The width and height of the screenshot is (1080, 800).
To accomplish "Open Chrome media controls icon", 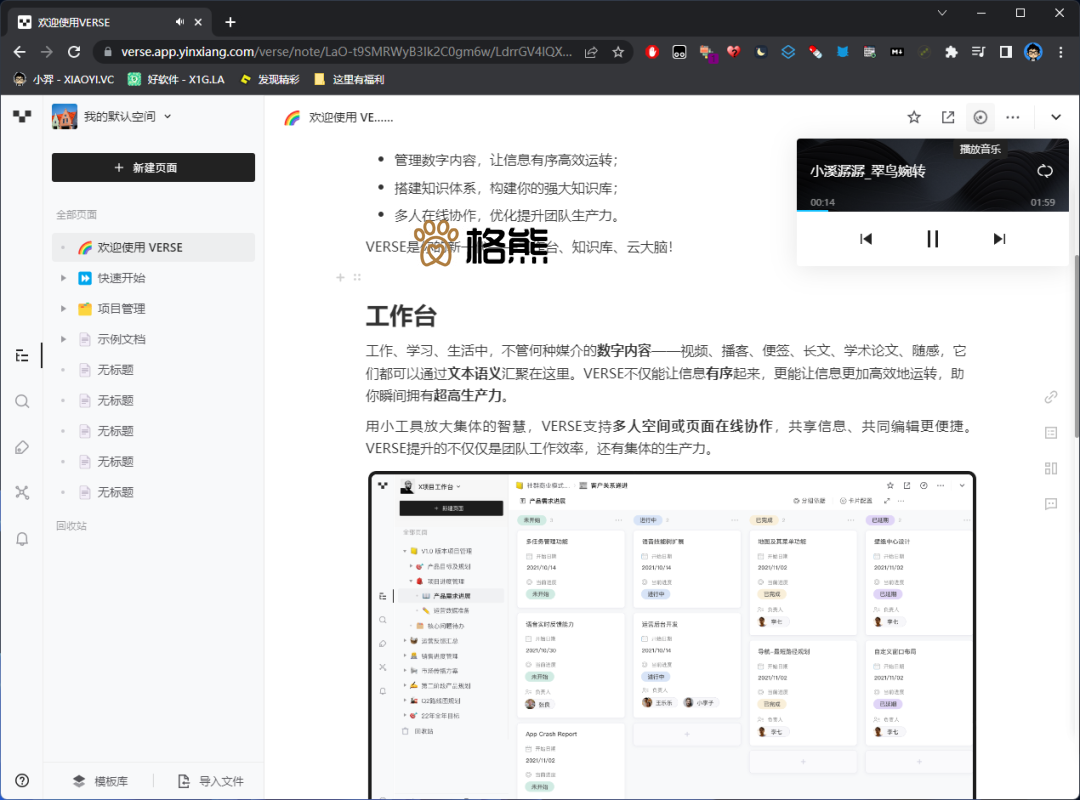I will [x=978, y=52].
